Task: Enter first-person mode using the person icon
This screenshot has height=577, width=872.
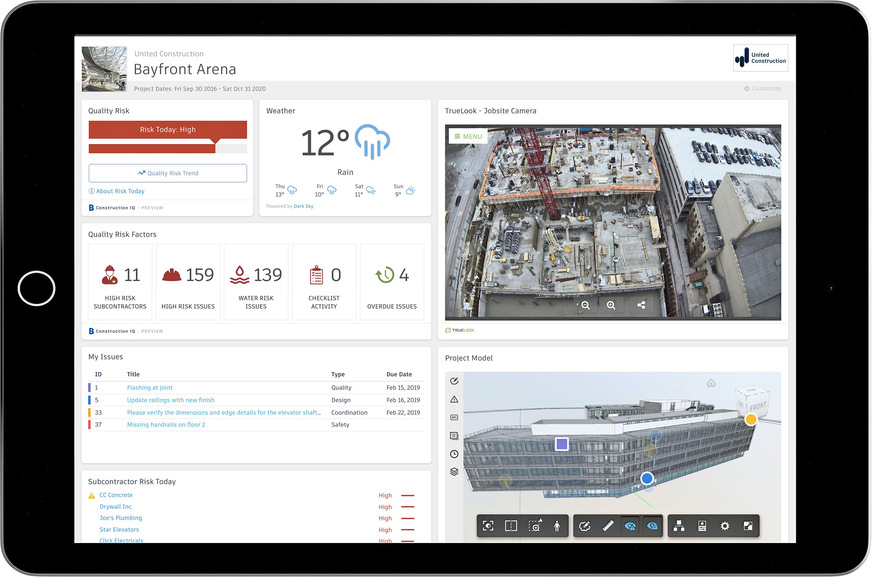Action: coord(557,526)
